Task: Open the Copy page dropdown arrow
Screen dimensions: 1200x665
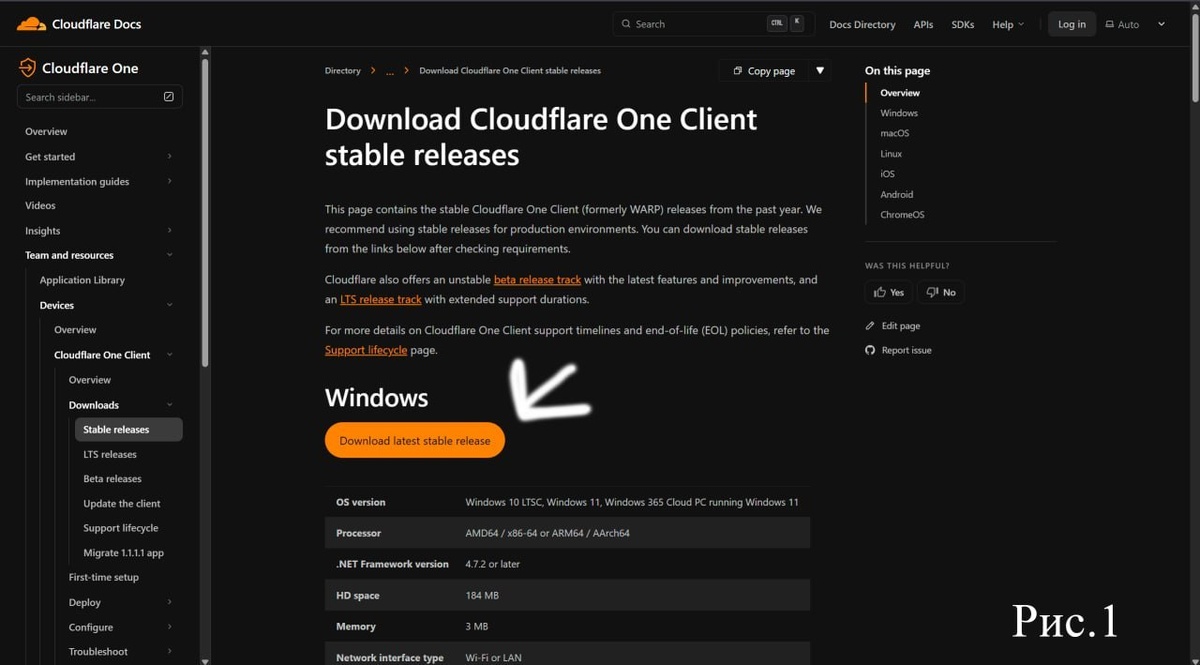Action: tap(820, 71)
